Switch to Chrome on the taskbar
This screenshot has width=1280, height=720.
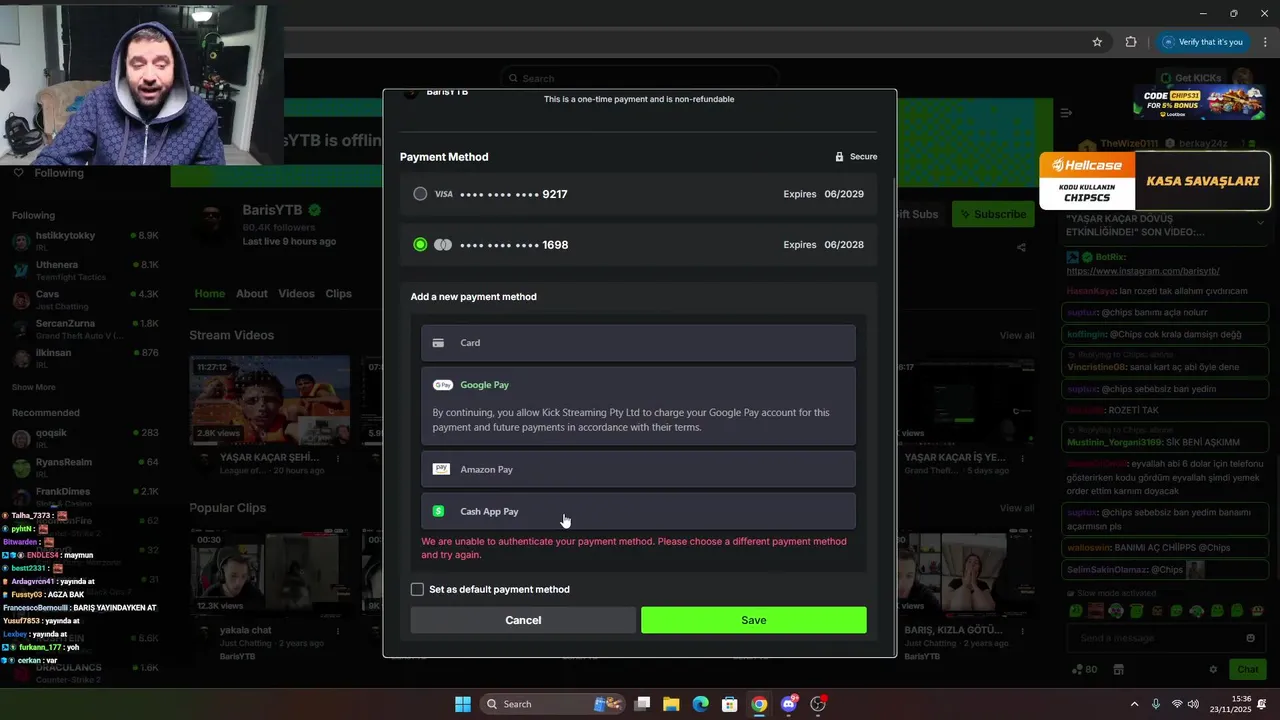(x=759, y=704)
